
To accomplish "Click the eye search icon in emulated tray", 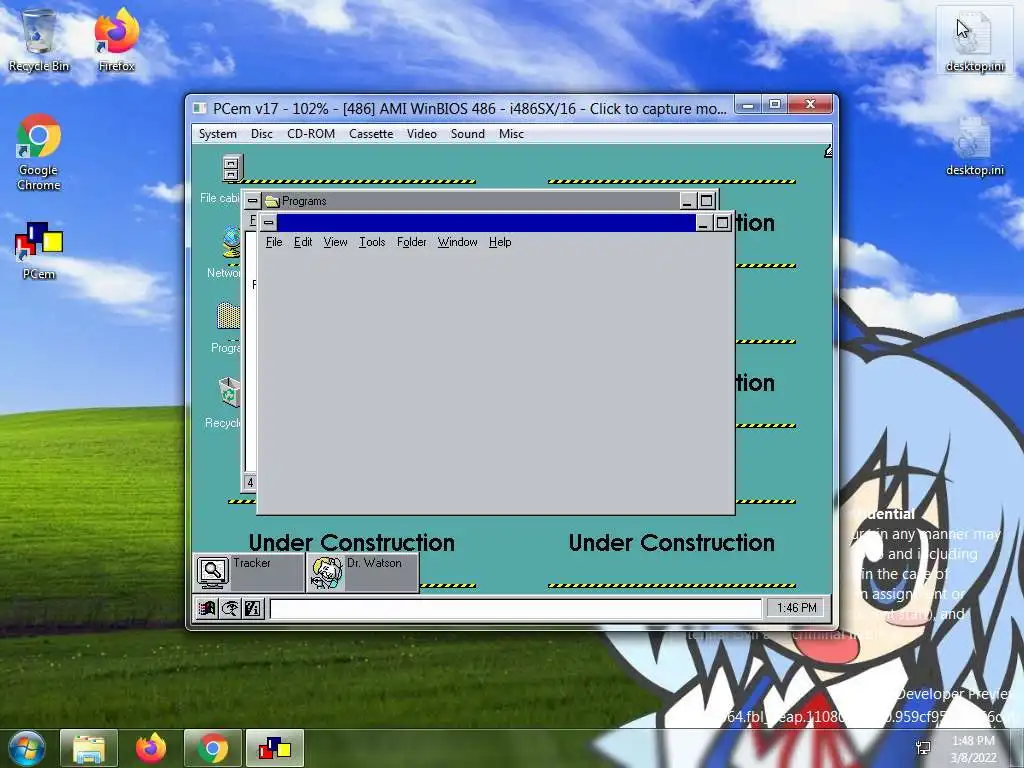I will point(229,609).
